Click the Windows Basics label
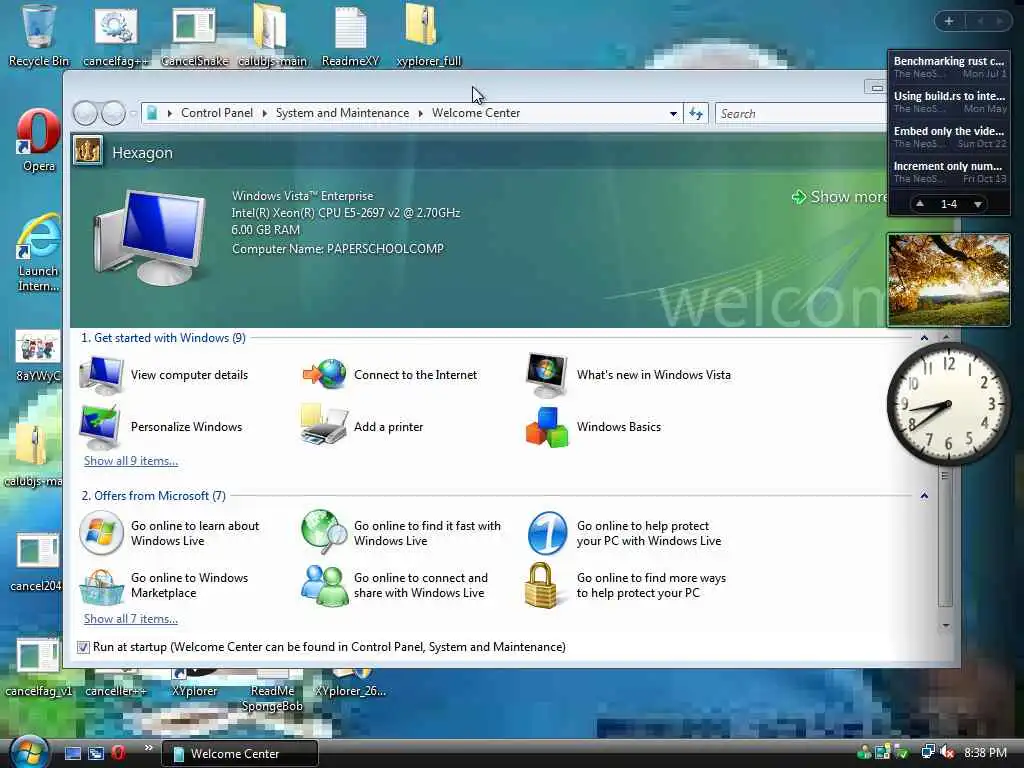1024x768 pixels. (618, 427)
